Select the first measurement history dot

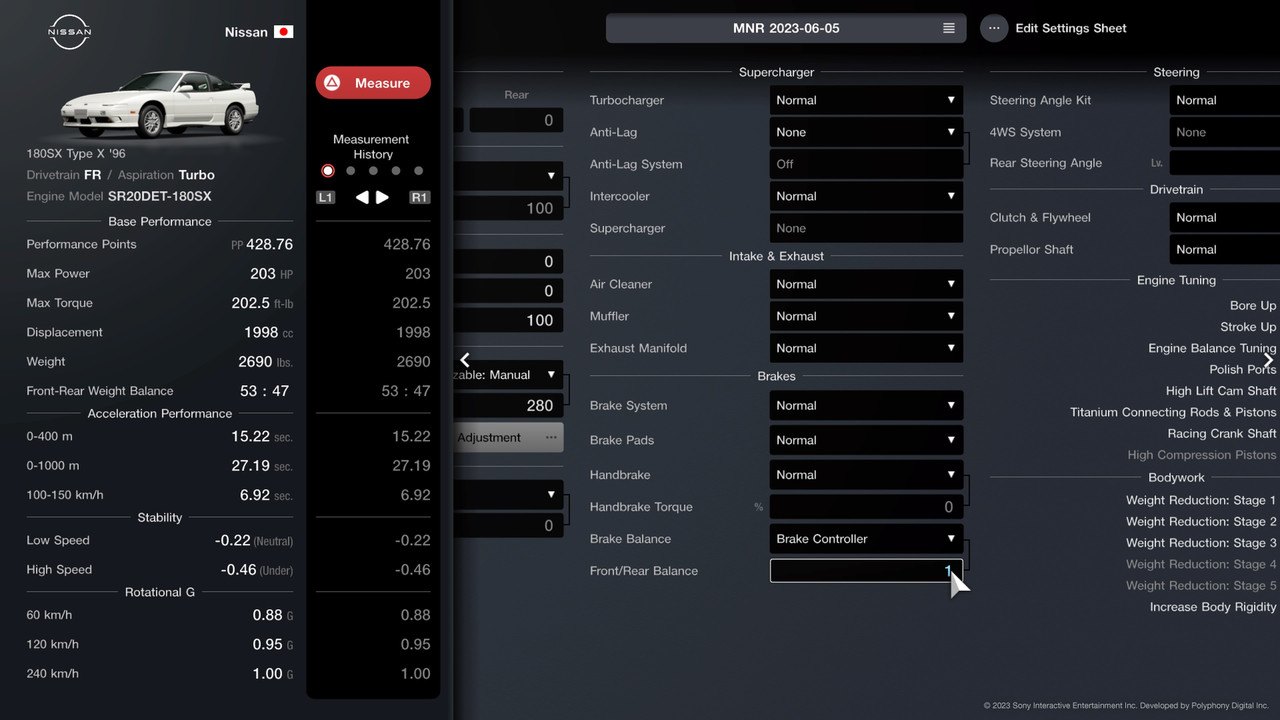(x=328, y=171)
